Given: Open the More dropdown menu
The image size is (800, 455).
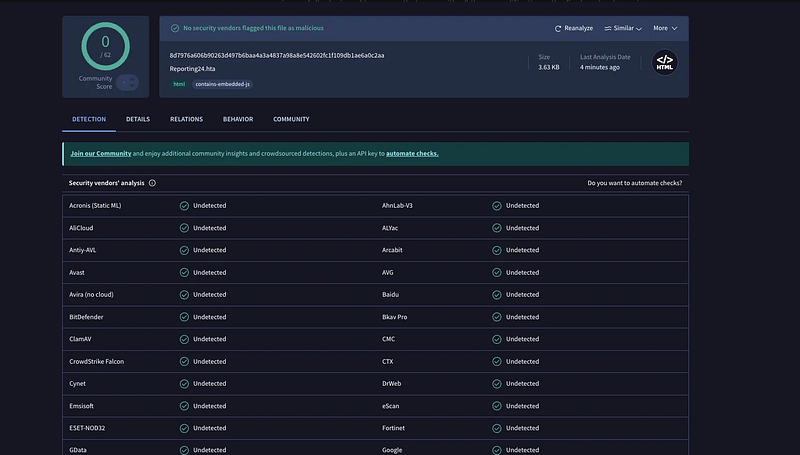Looking at the screenshot, I should click(x=665, y=28).
